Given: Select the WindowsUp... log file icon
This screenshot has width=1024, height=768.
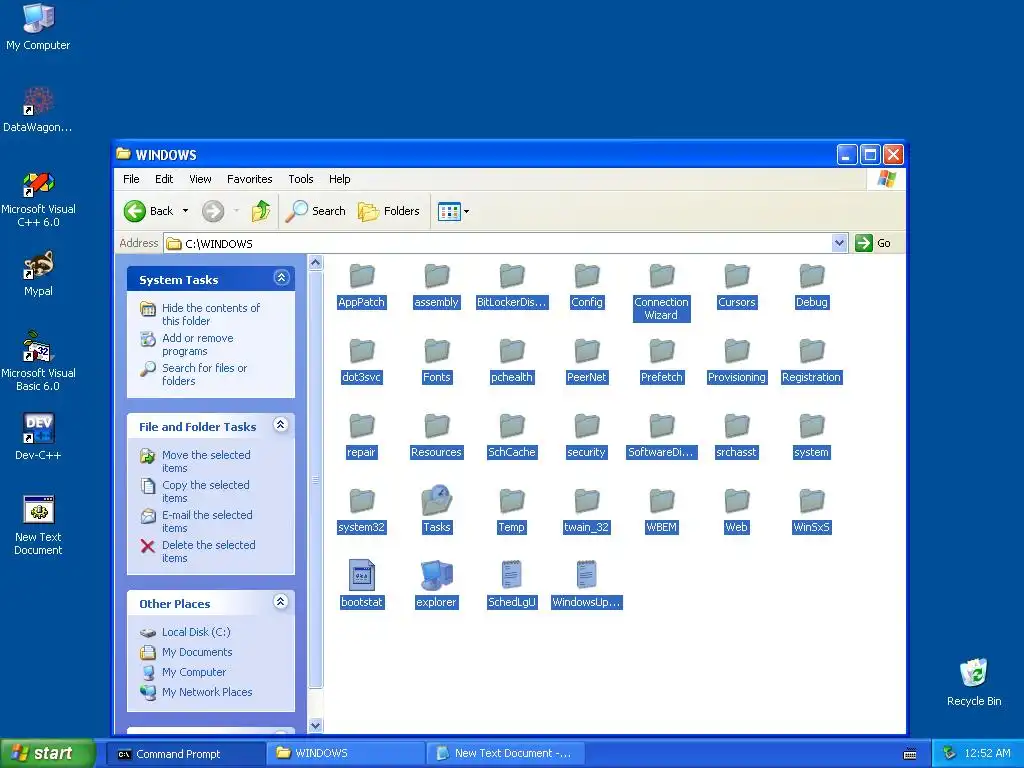Looking at the screenshot, I should coord(586,575).
